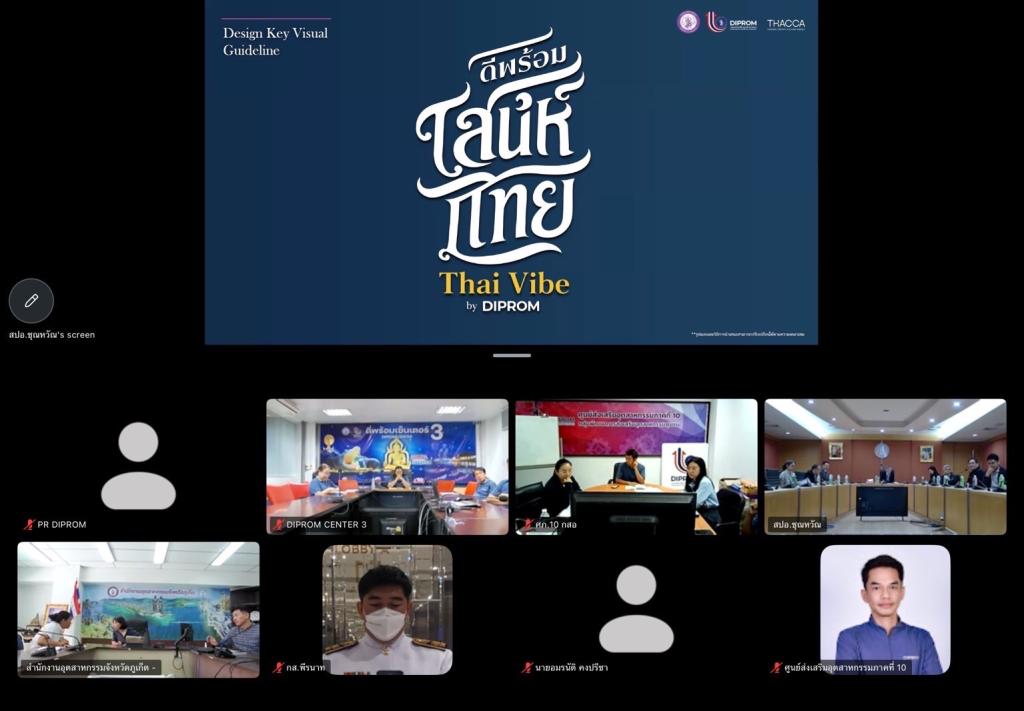This screenshot has height=711, width=1024.
Task: Click the "Thai Vibe" gold title text
Action: (504, 284)
